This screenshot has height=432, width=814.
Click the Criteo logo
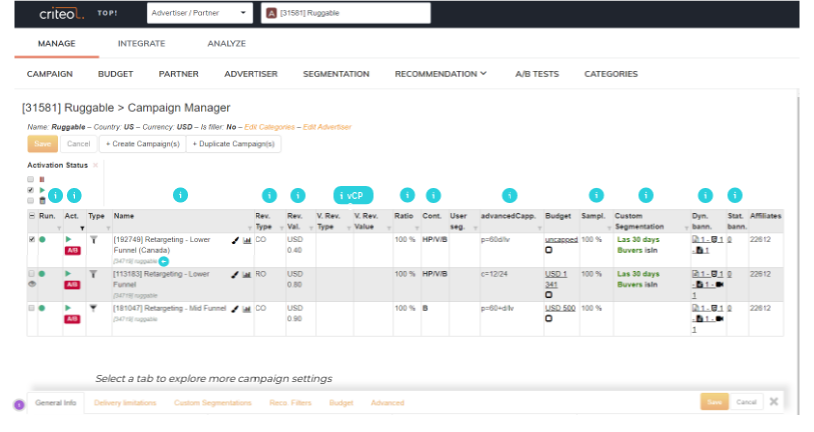pyautogui.click(x=61, y=14)
